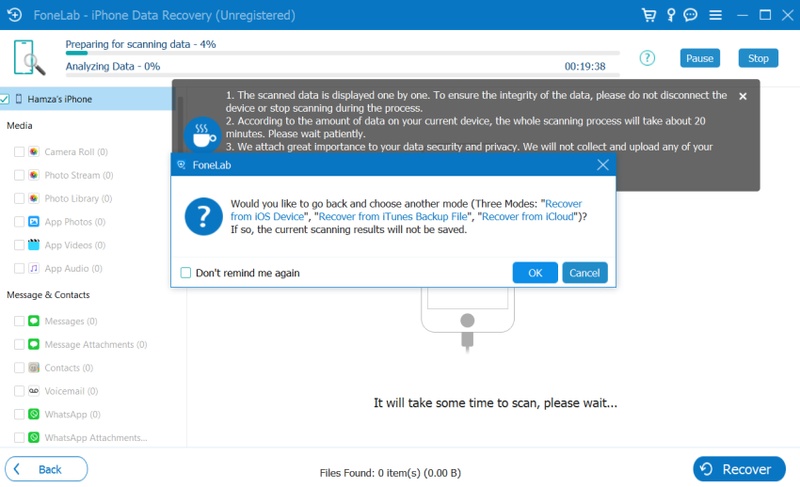The width and height of the screenshot is (800, 487).
Task: Confirm with the OK button
Action: [x=535, y=273]
